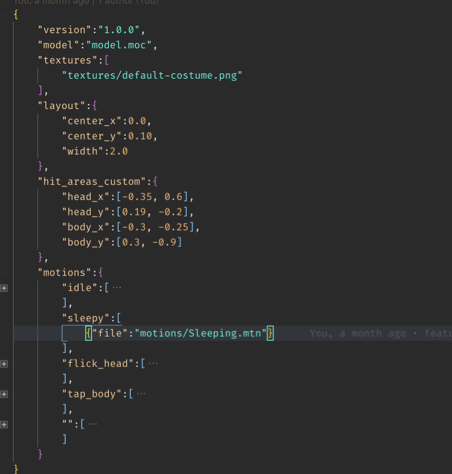The height and width of the screenshot is (474, 452).
Task: Click the "head_x" key
Action: (x=86, y=197)
